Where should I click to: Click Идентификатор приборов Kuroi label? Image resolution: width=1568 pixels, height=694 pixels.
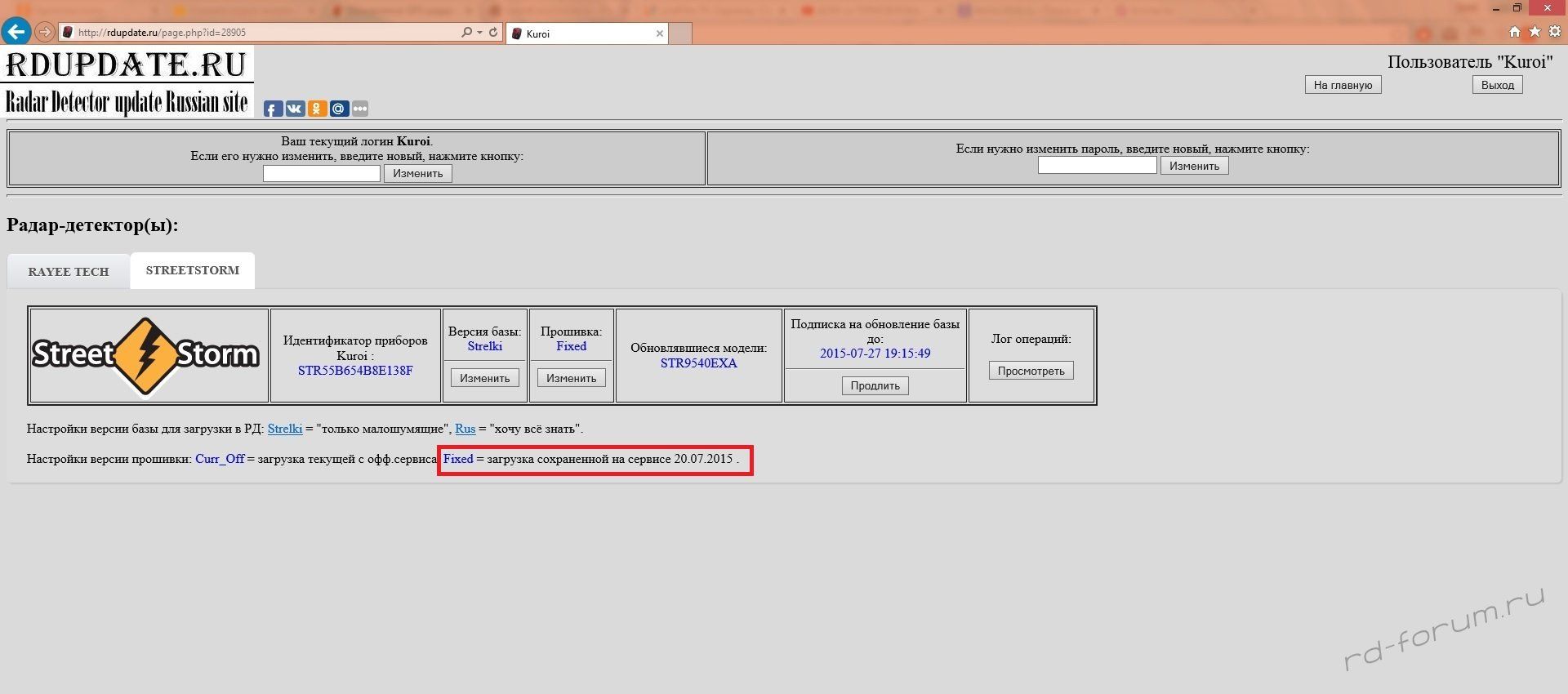[x=355, y=348]
